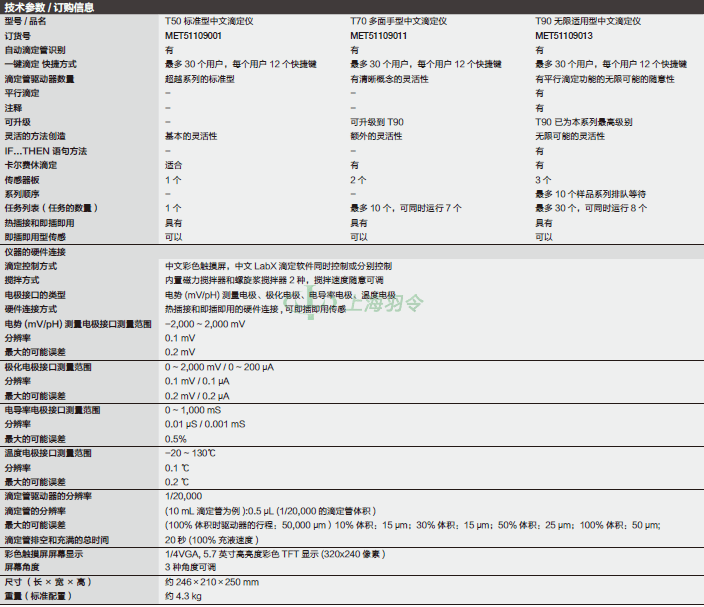Click '0.2 mV / 0.2 µA' value
Image resolution: width=704 pixels, height=607 pixels.
197,396
